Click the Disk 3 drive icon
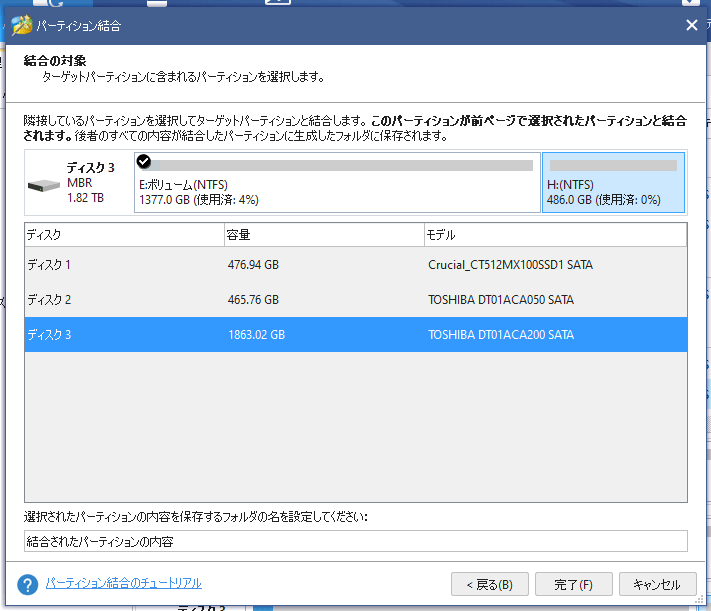 click(x=44, y=186)
